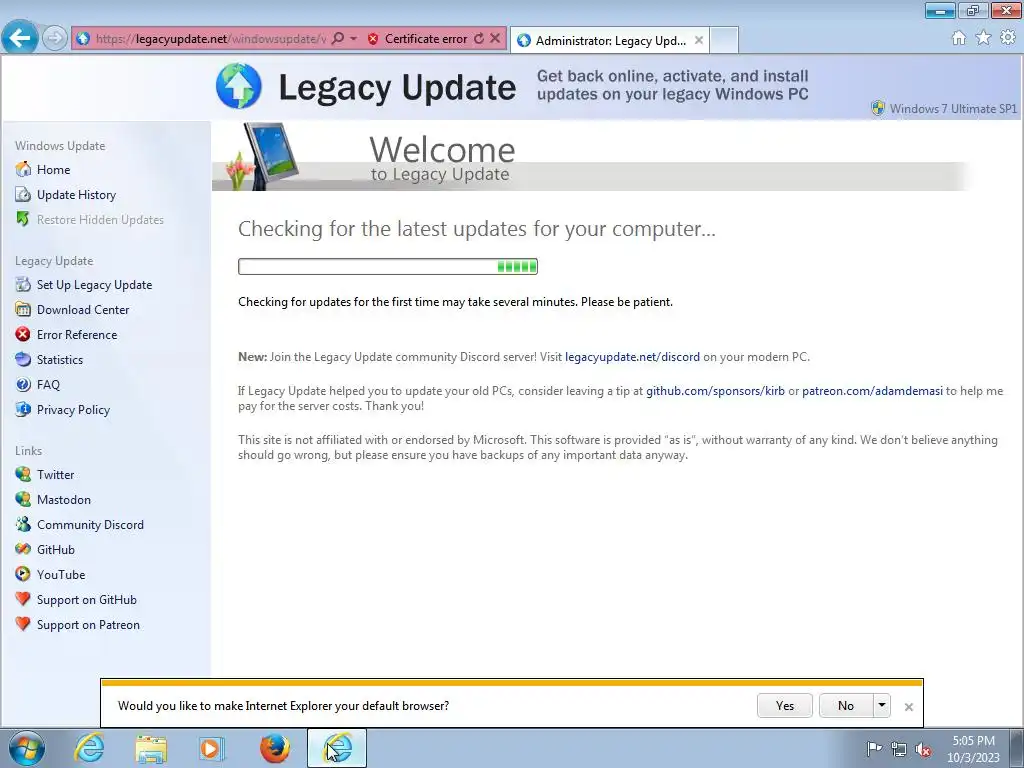The width and height of the screenshot is (1024, 768).
Task: Click the Action Center flag tray icon
Action: point(873,748)
